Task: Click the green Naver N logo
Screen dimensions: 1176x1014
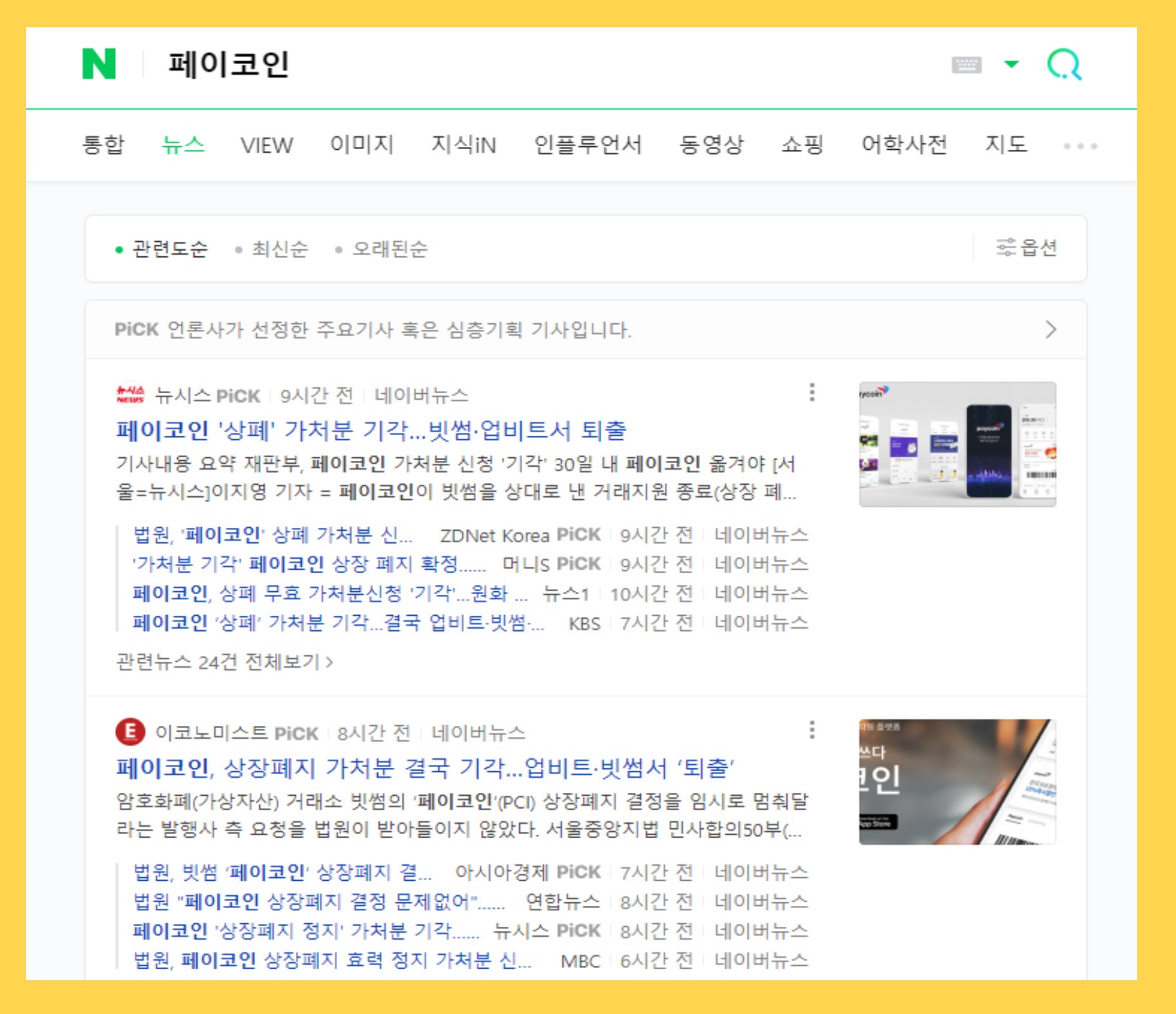Action: pyautogui.click(x=99, y=64)
